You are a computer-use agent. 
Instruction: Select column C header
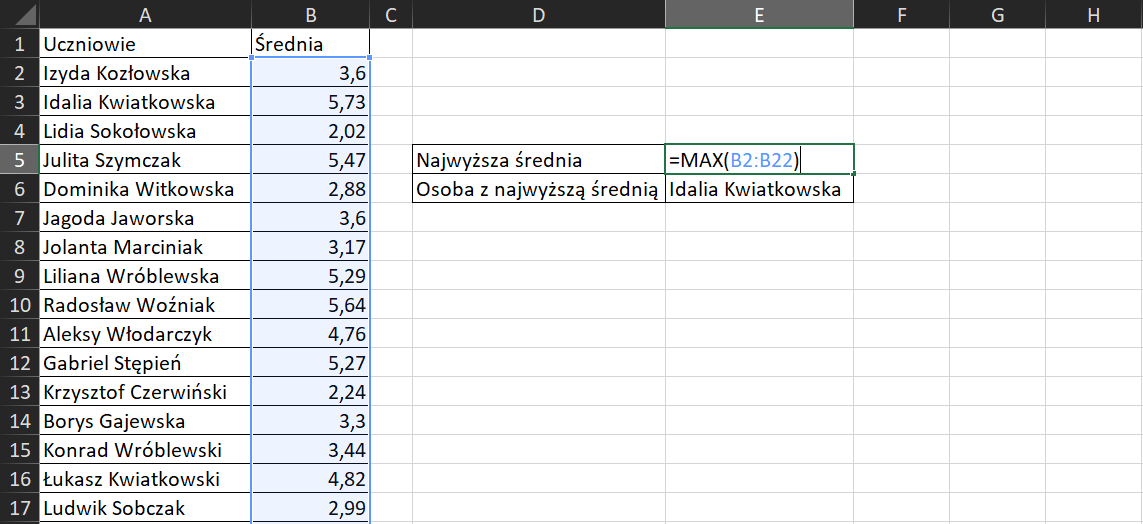(391, 15)
